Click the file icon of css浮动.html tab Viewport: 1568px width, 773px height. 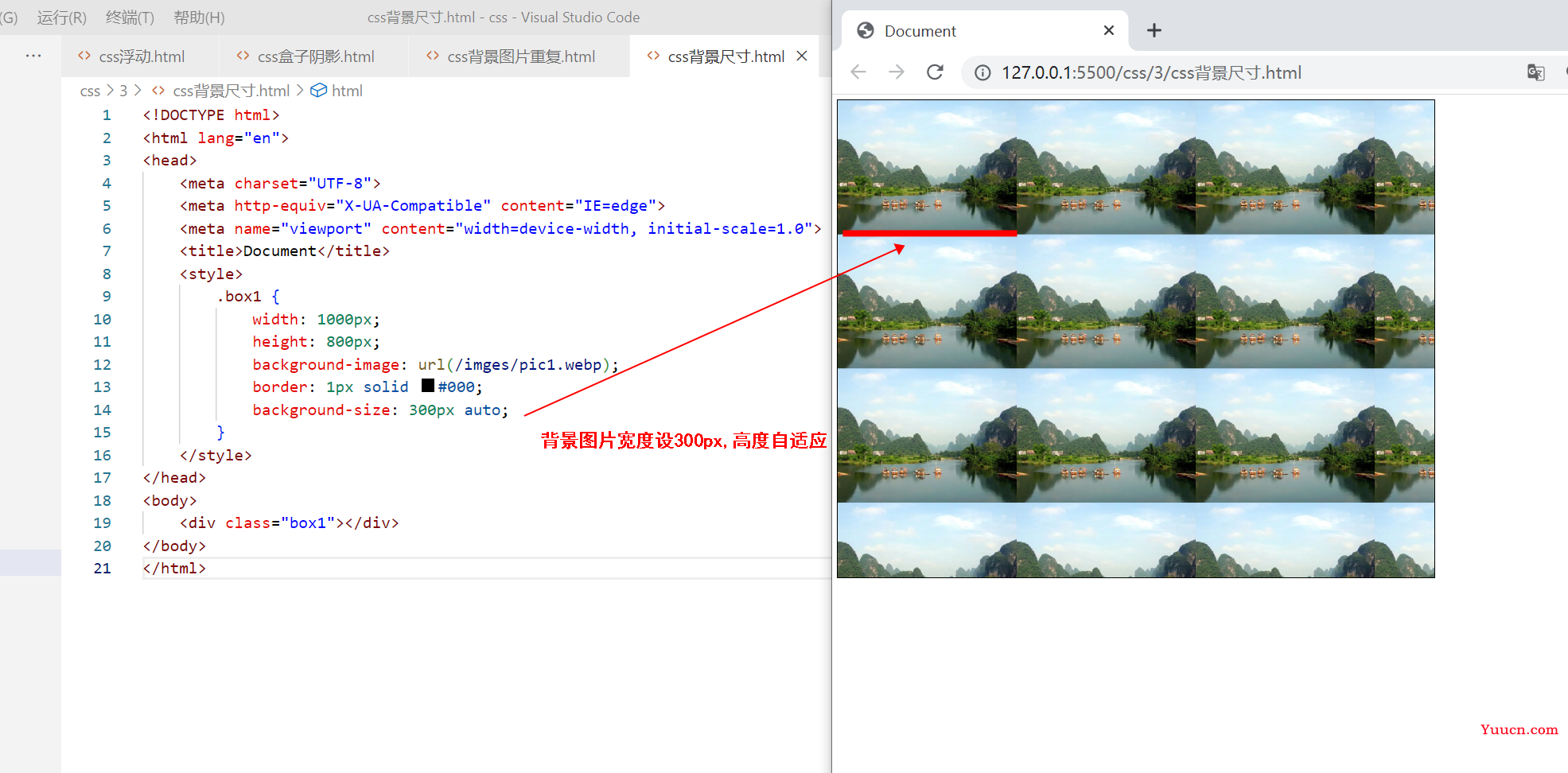pyautogui.click(x=84, y=56)
